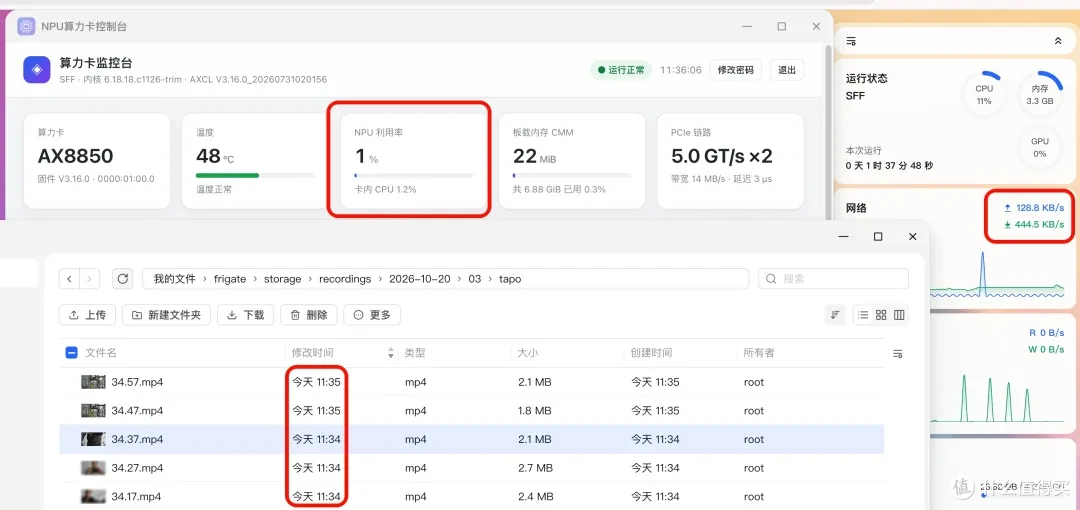Switch to grid view
This screenshot has height=510, width=1080.
(881, 315)
